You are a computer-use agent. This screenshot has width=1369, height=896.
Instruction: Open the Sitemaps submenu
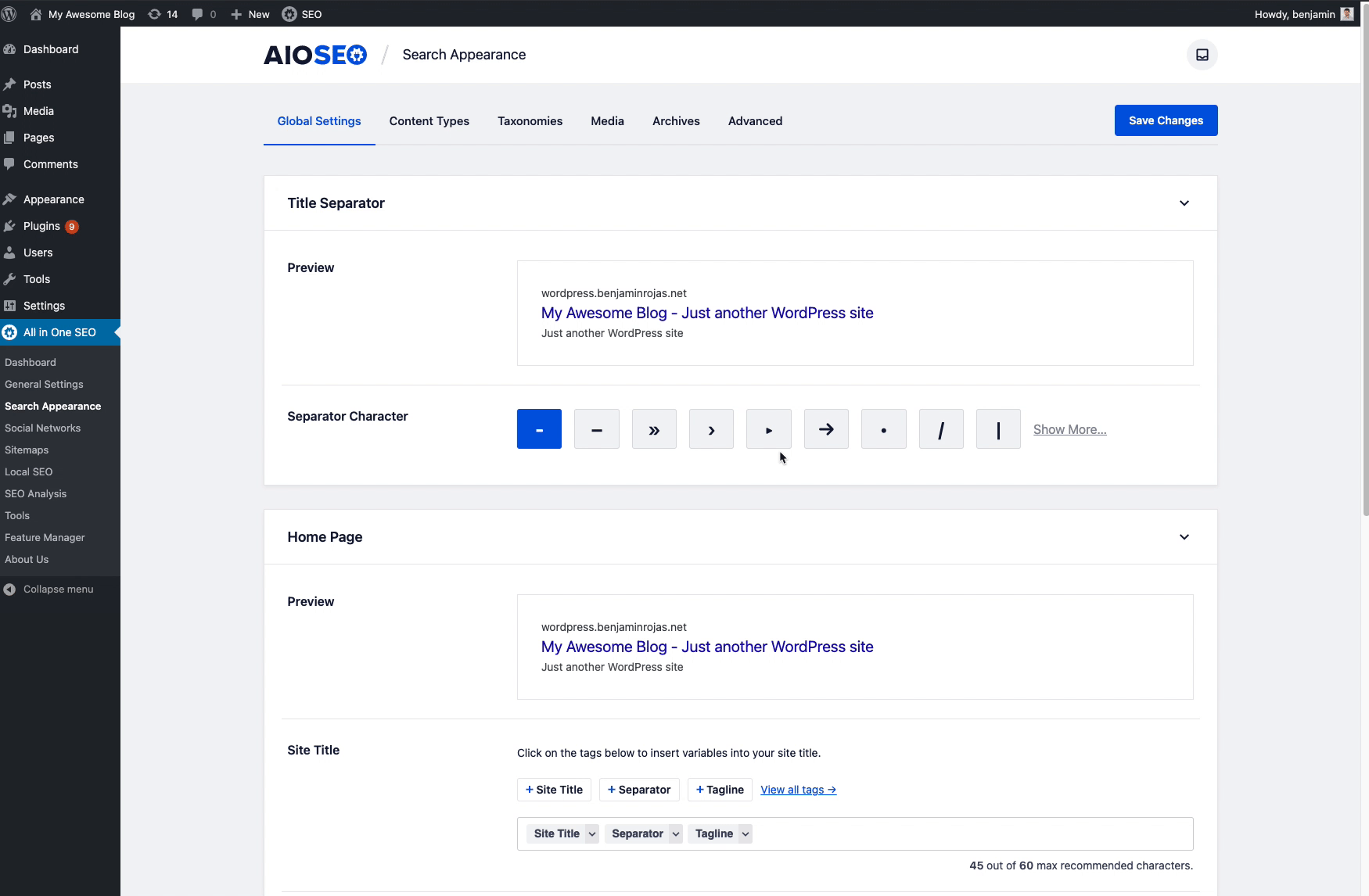(x=27, y=450)
